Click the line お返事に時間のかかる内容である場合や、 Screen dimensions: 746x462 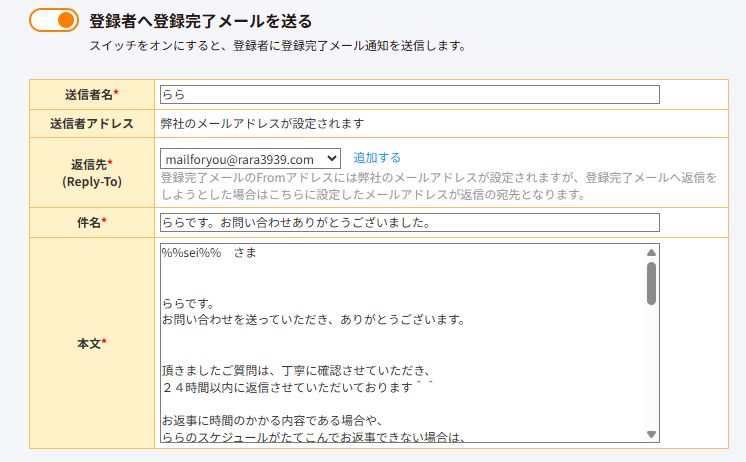coord(273,421)
